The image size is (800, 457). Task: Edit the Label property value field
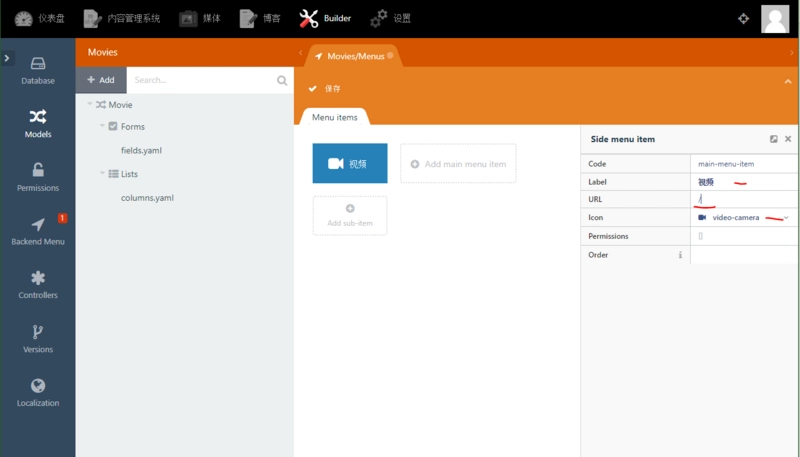[x=744, y=182]
